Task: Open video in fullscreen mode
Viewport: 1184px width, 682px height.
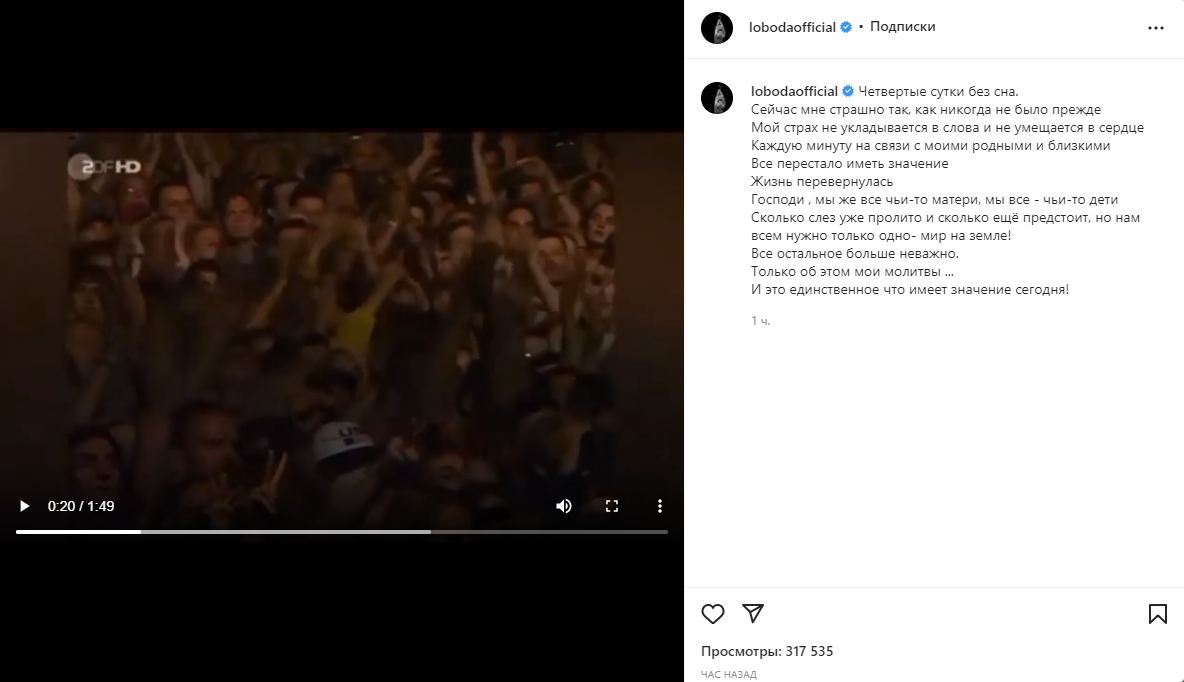Action: [x=612, y=506]
